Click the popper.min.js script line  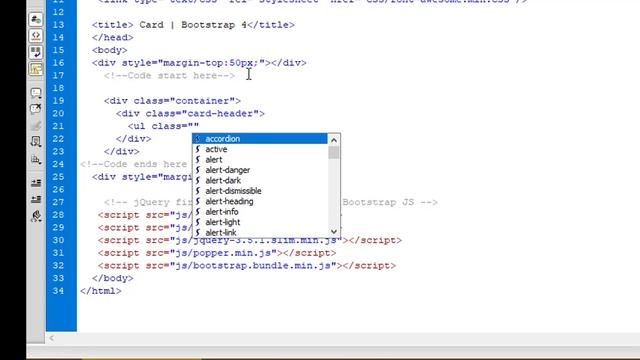(217, 253)
